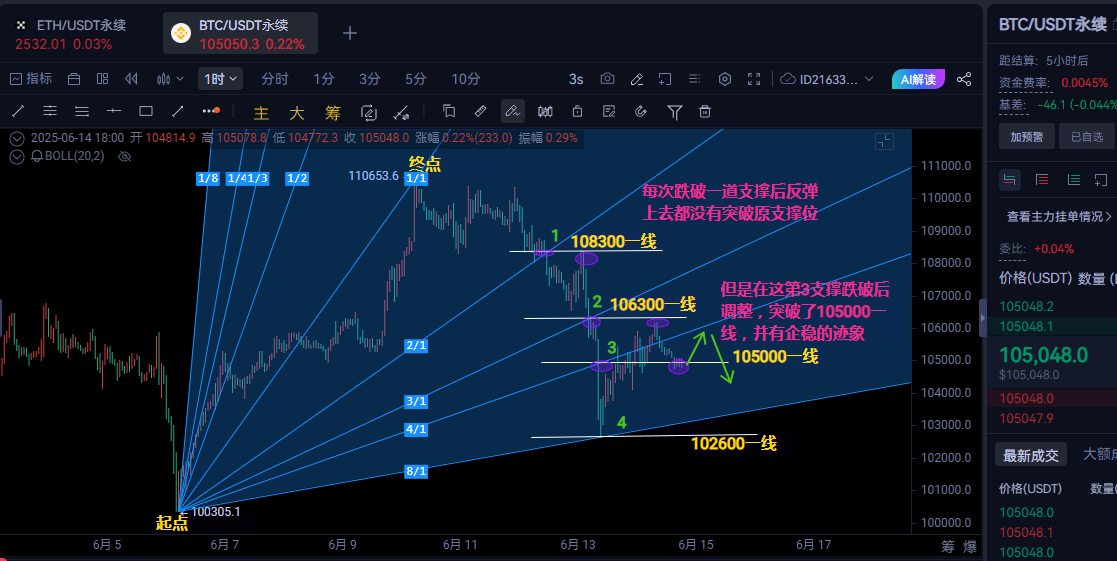Open the ID21633 cloud layout dropdown
1117x561 pixels.
(x=827, y=79)
